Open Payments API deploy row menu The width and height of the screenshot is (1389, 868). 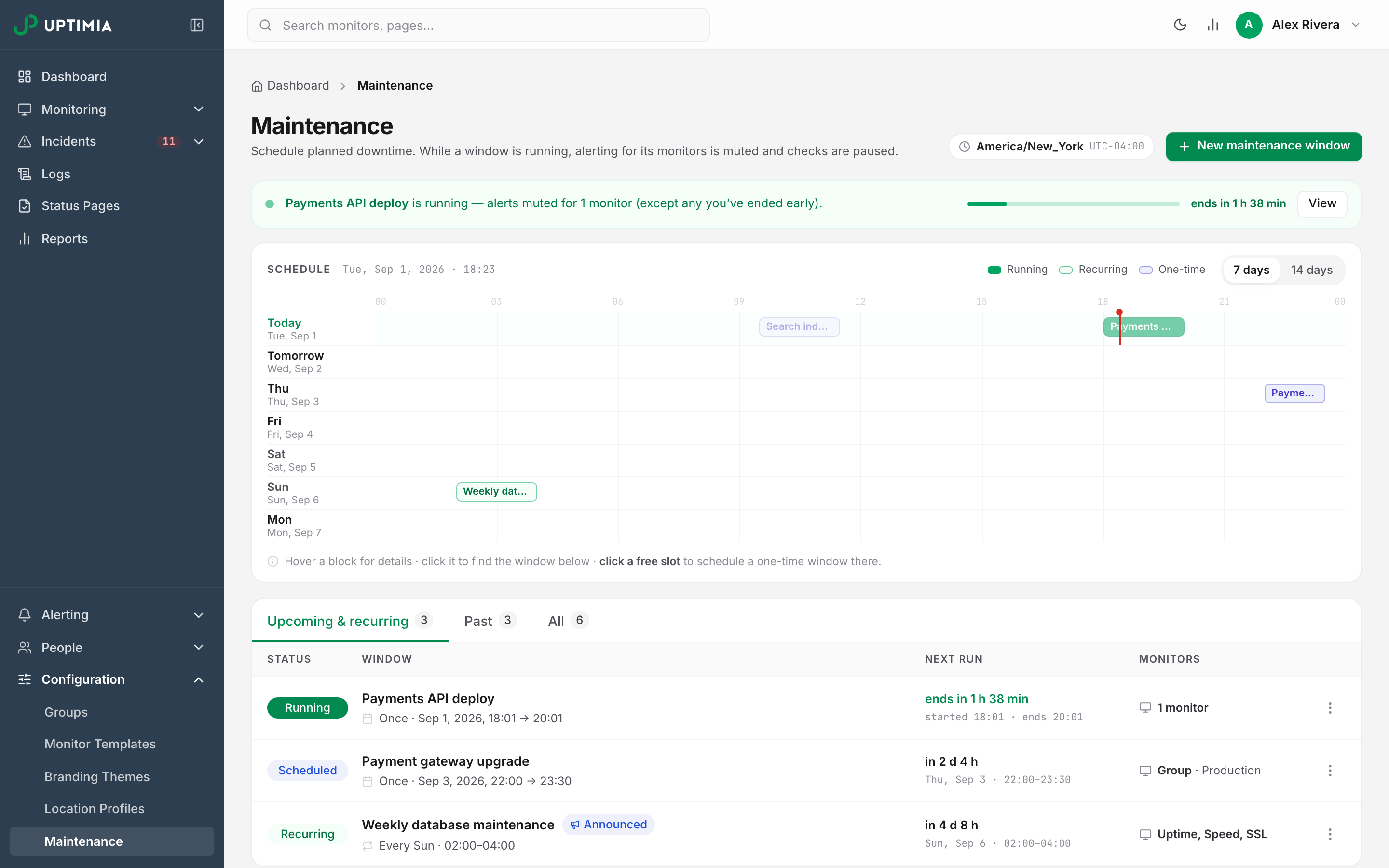click(1329, 708)
